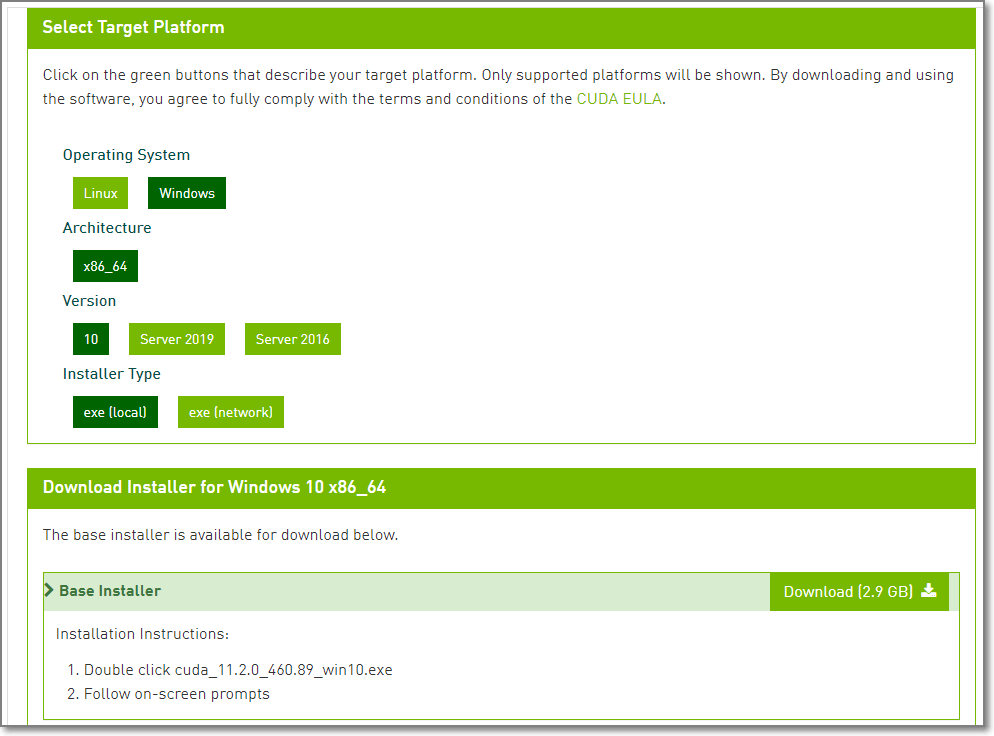
Task: Pick the Server 2019 version
Action: tap(177, 339)
